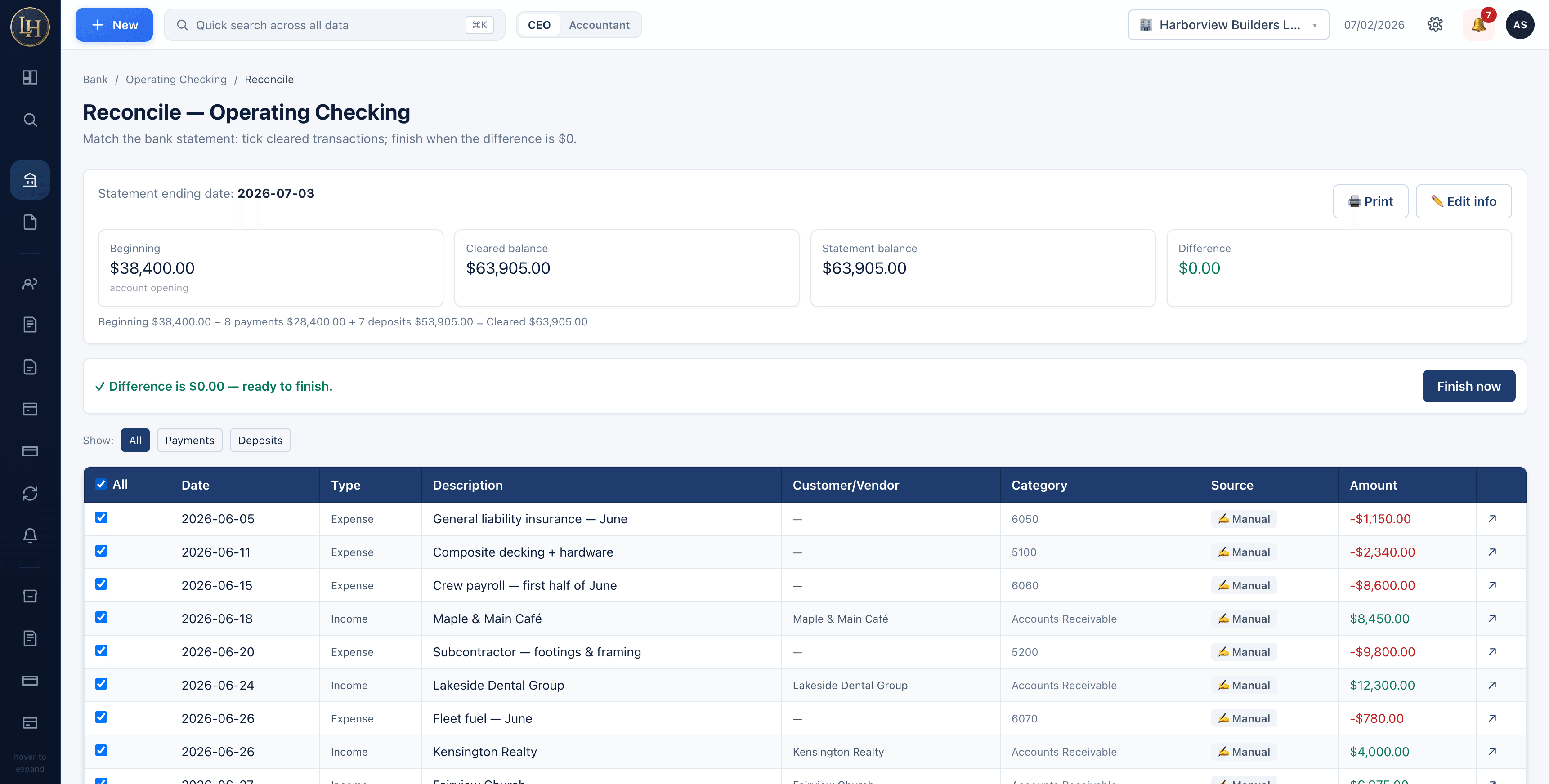The height and width of the screenshot is (784, 1549).
Task: Click the sidebar search magnifier icon
Action: (30, 120)
